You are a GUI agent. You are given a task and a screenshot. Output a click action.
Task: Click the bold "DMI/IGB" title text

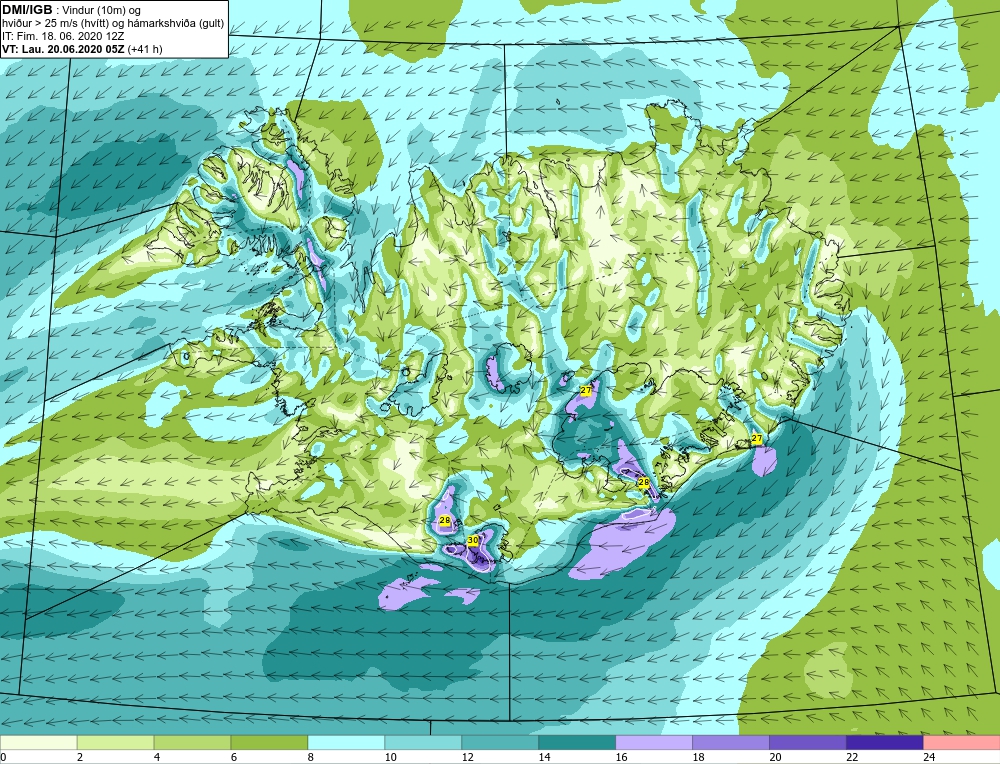click(27, 10)
